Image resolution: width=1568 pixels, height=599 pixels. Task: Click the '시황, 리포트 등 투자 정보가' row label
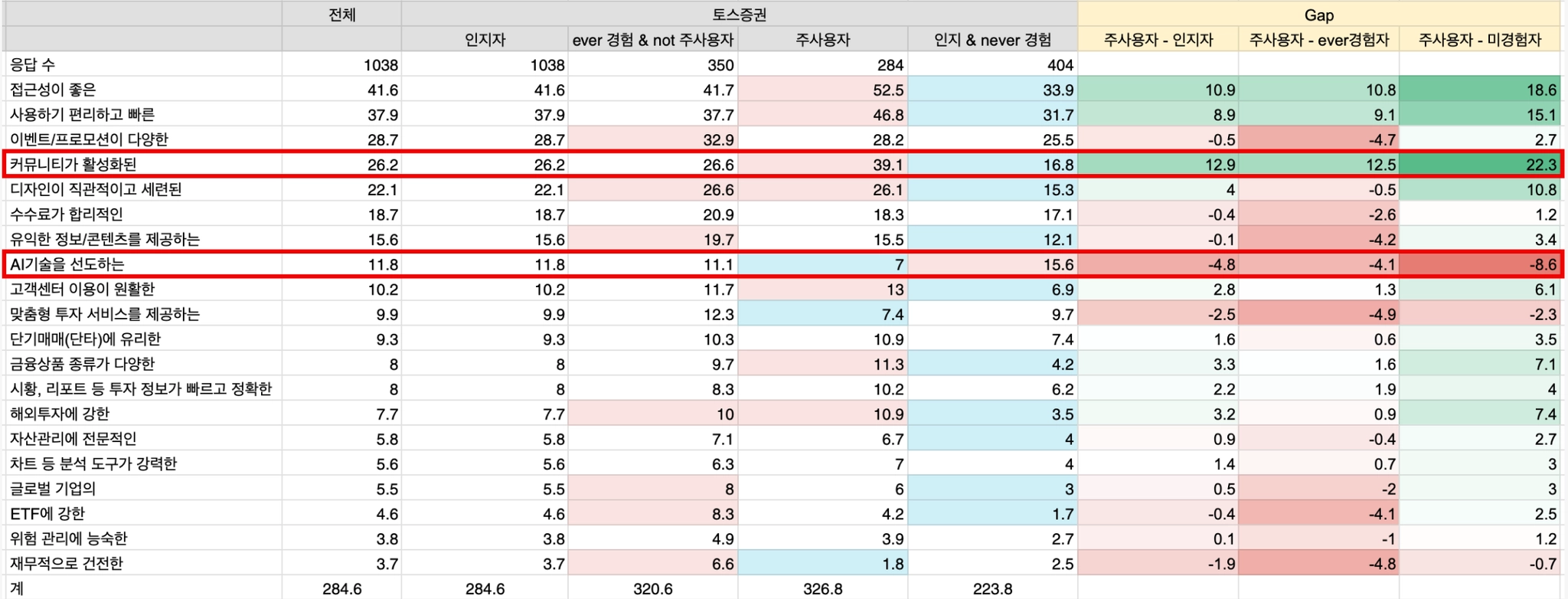[141, 389]
